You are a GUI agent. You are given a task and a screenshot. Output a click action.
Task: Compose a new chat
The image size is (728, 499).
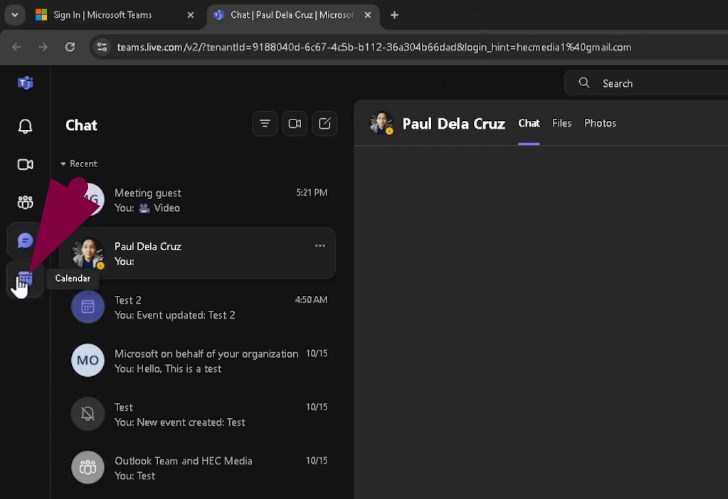point(325,123)
